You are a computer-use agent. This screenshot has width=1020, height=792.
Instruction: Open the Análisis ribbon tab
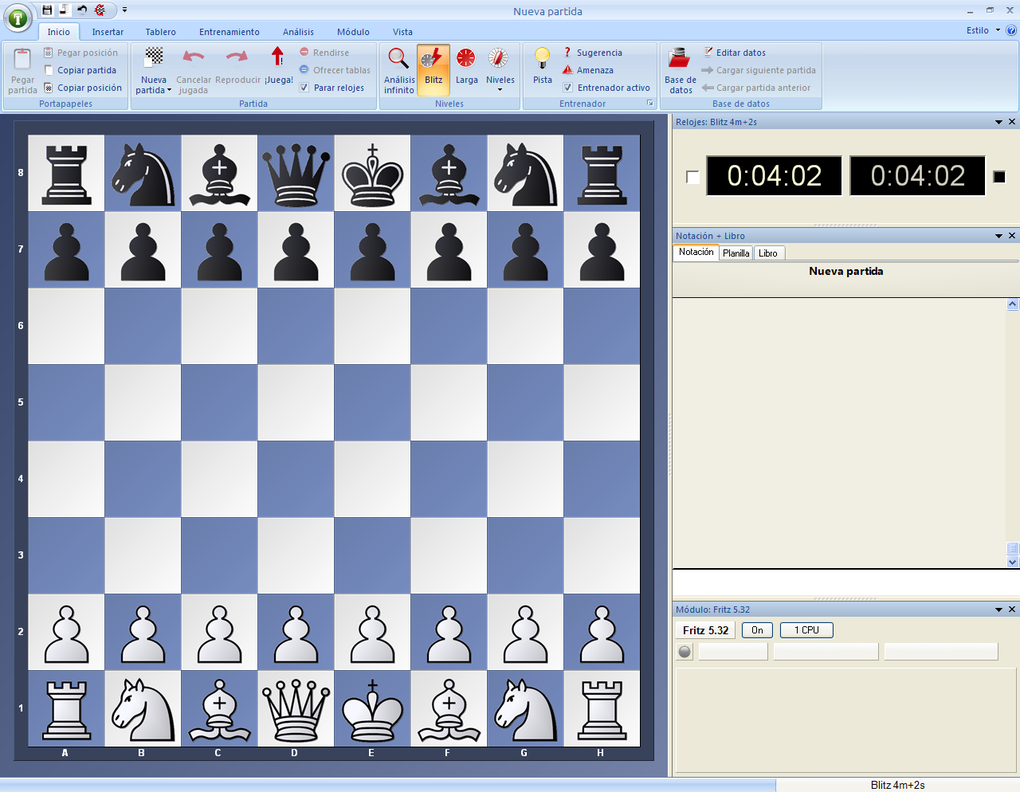298,32
